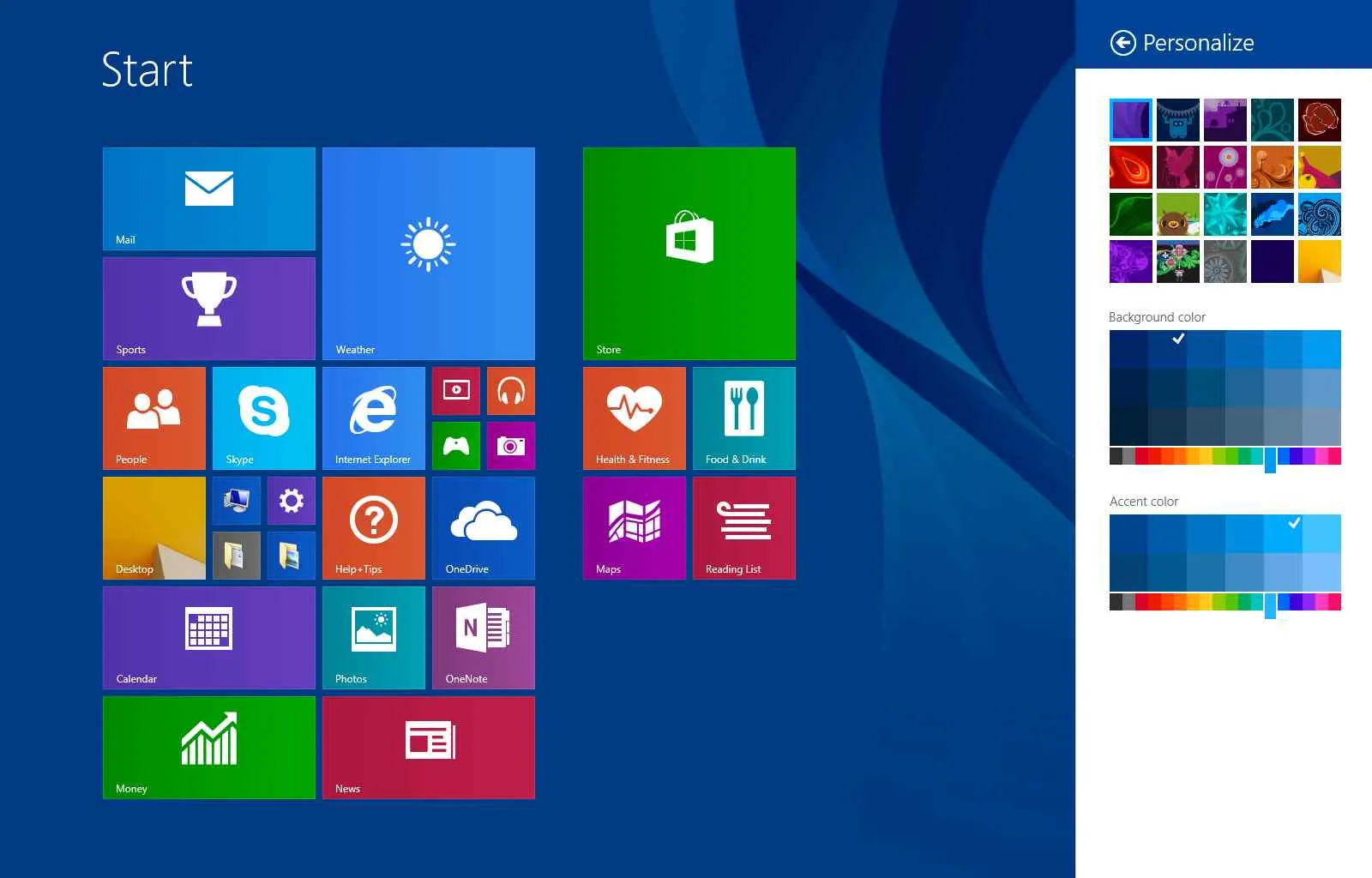This screenshot has width=1372, height=878.
Task: Click the checked Background color swatch
Action: [x=1168, y=349]
